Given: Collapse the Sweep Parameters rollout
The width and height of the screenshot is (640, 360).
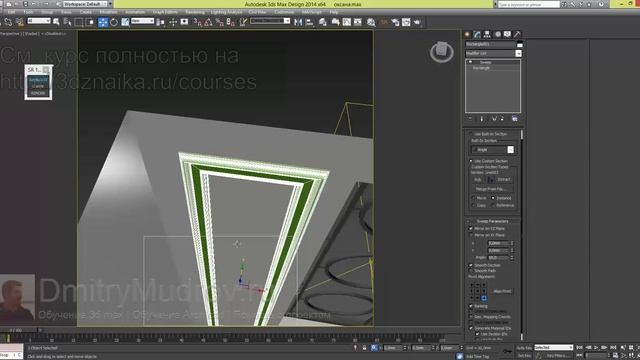Looking at the screenshot, I should [493, 221].
